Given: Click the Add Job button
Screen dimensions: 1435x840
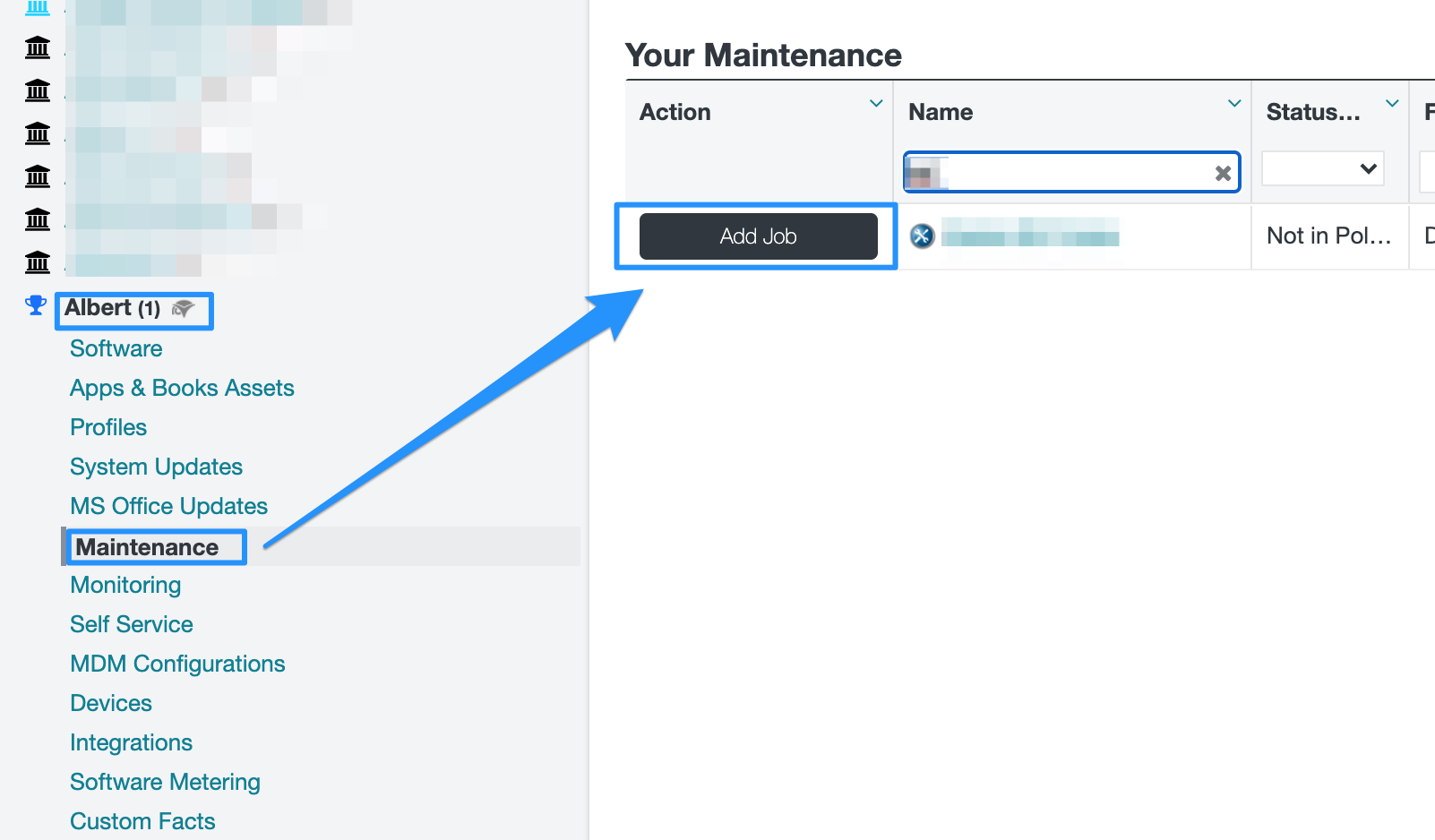Looking at the screenshot, I should tap(758, 236).
